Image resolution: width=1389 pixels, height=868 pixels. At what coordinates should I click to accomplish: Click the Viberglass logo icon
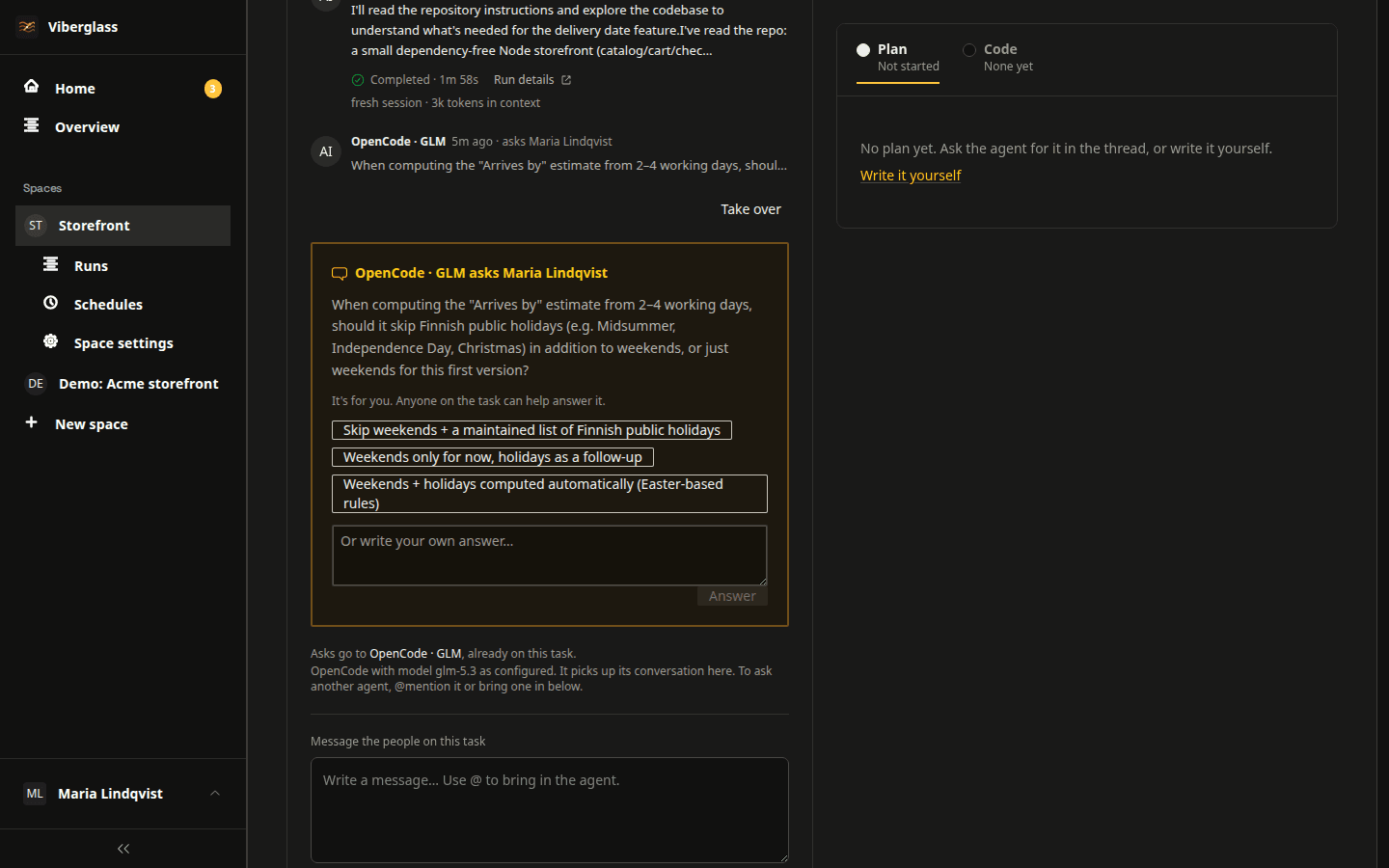(x=27, y=27)
